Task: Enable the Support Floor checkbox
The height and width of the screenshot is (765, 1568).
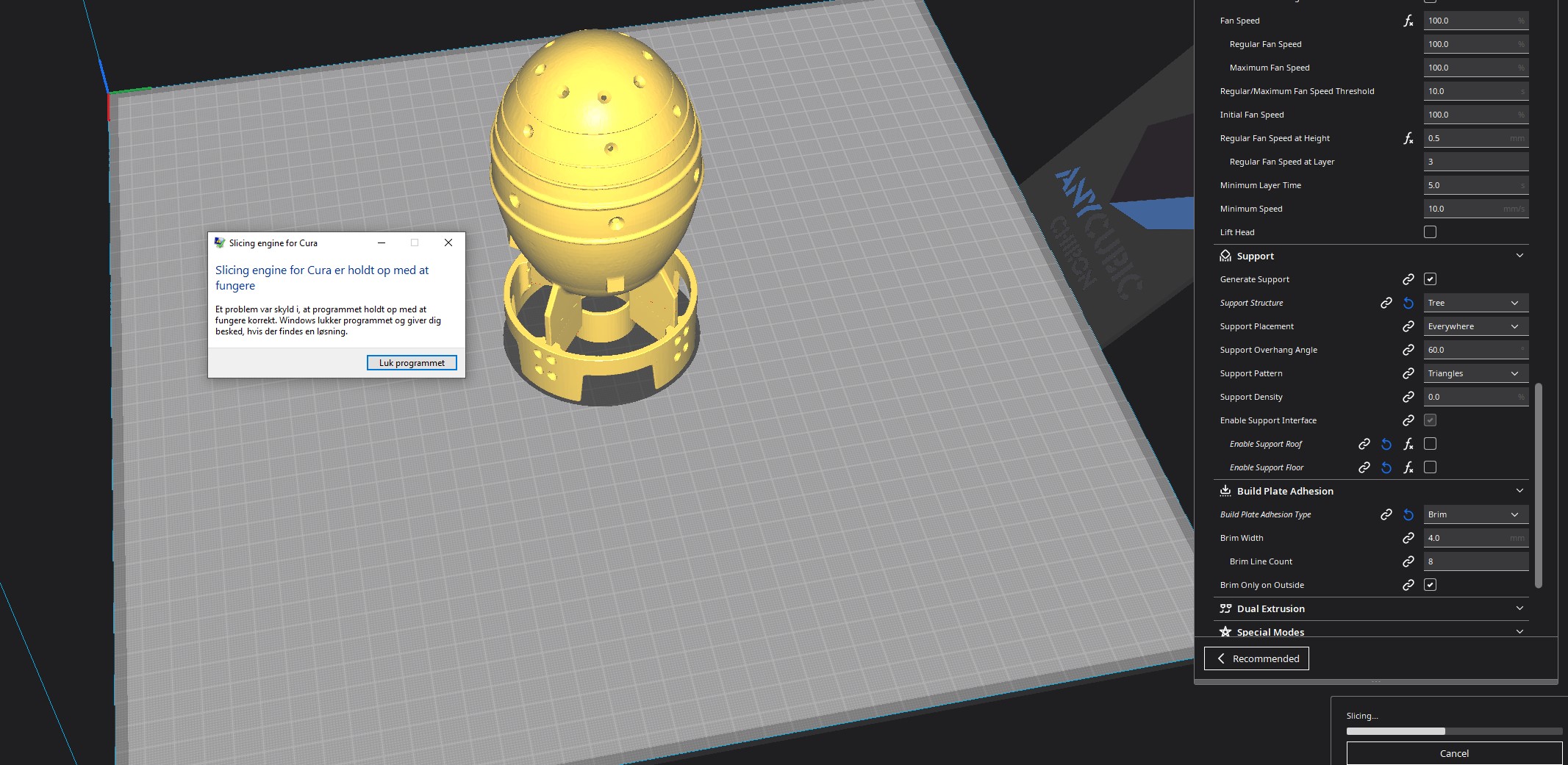Action: coord(1430,467)
